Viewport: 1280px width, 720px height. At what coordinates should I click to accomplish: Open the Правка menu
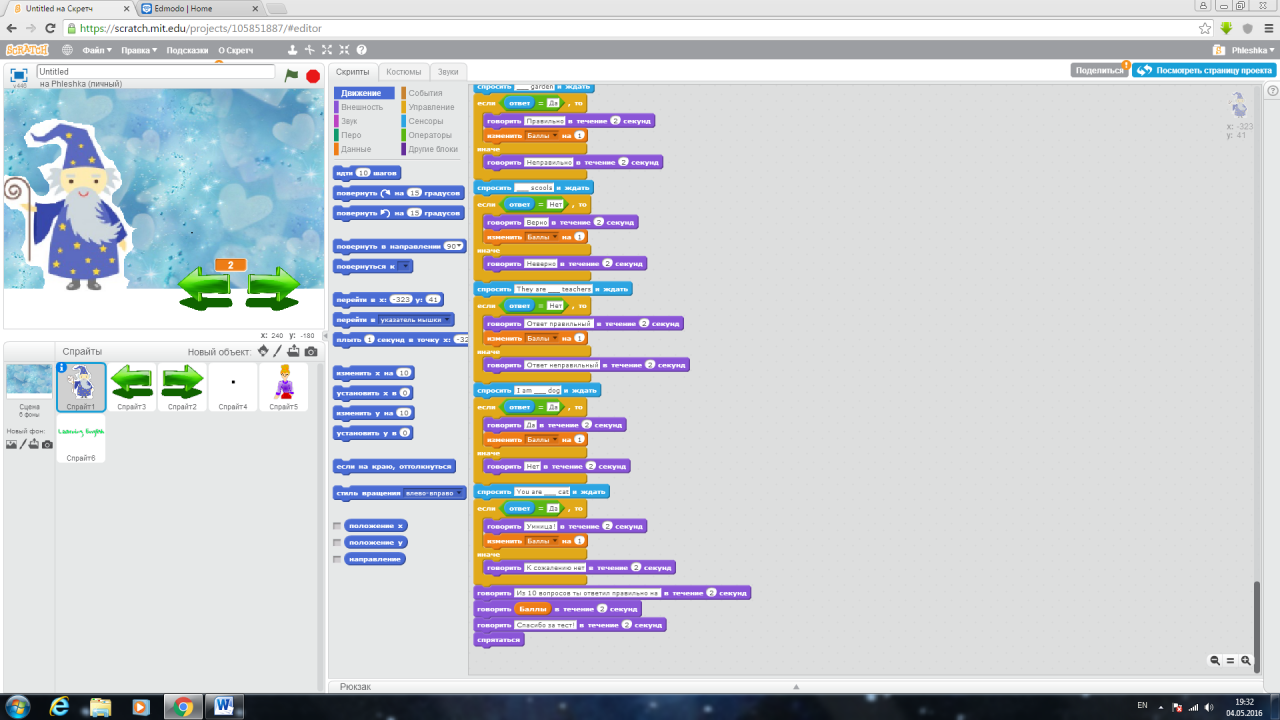click(x=139, y=50)
